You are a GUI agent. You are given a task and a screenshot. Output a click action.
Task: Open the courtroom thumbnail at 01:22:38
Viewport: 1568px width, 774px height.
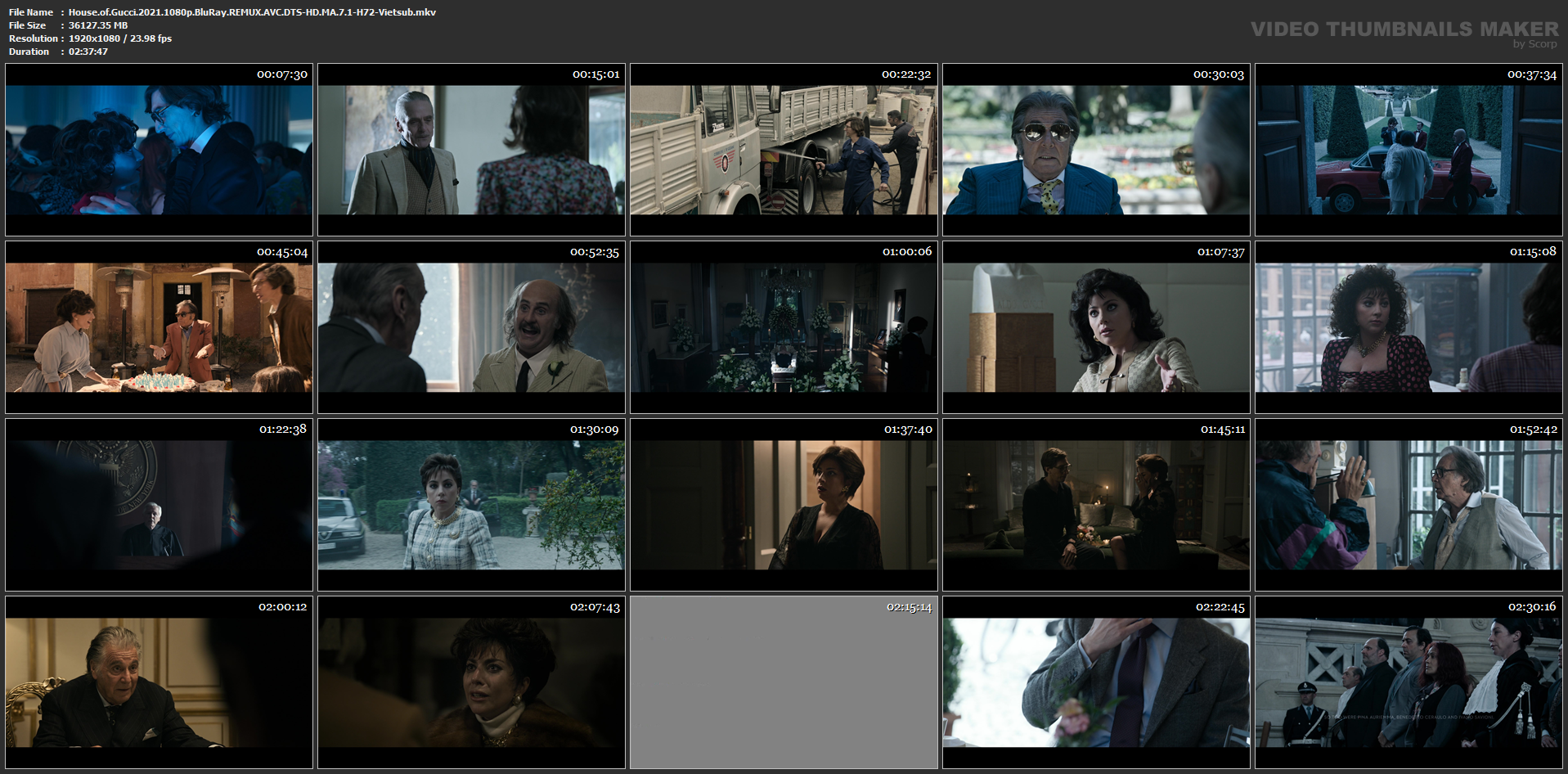[x=159, y=505]
